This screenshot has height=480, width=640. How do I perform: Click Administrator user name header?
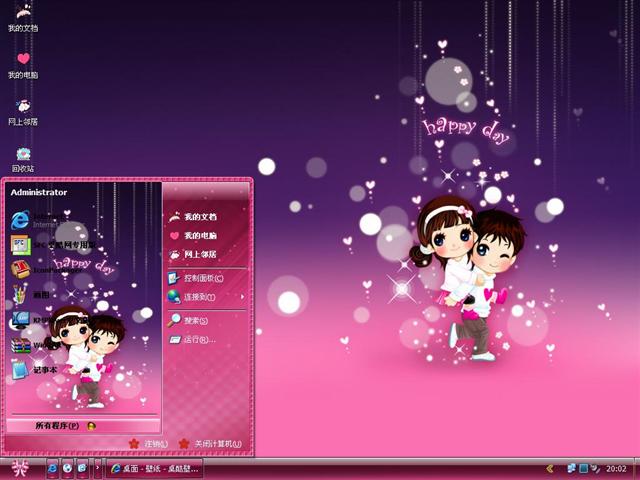[x=39, y=192]
